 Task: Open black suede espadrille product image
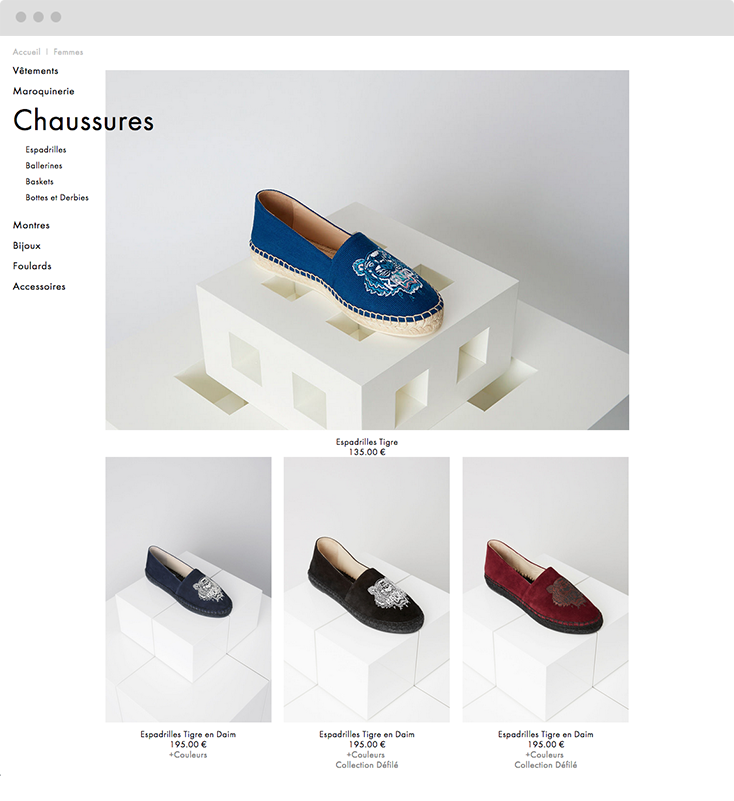367,590
